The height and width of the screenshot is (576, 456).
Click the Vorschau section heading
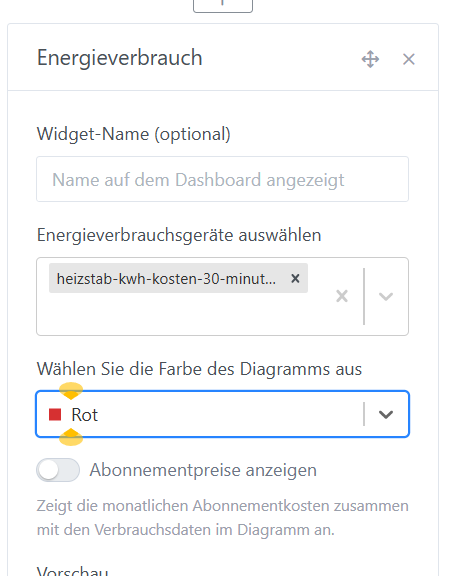72,570
